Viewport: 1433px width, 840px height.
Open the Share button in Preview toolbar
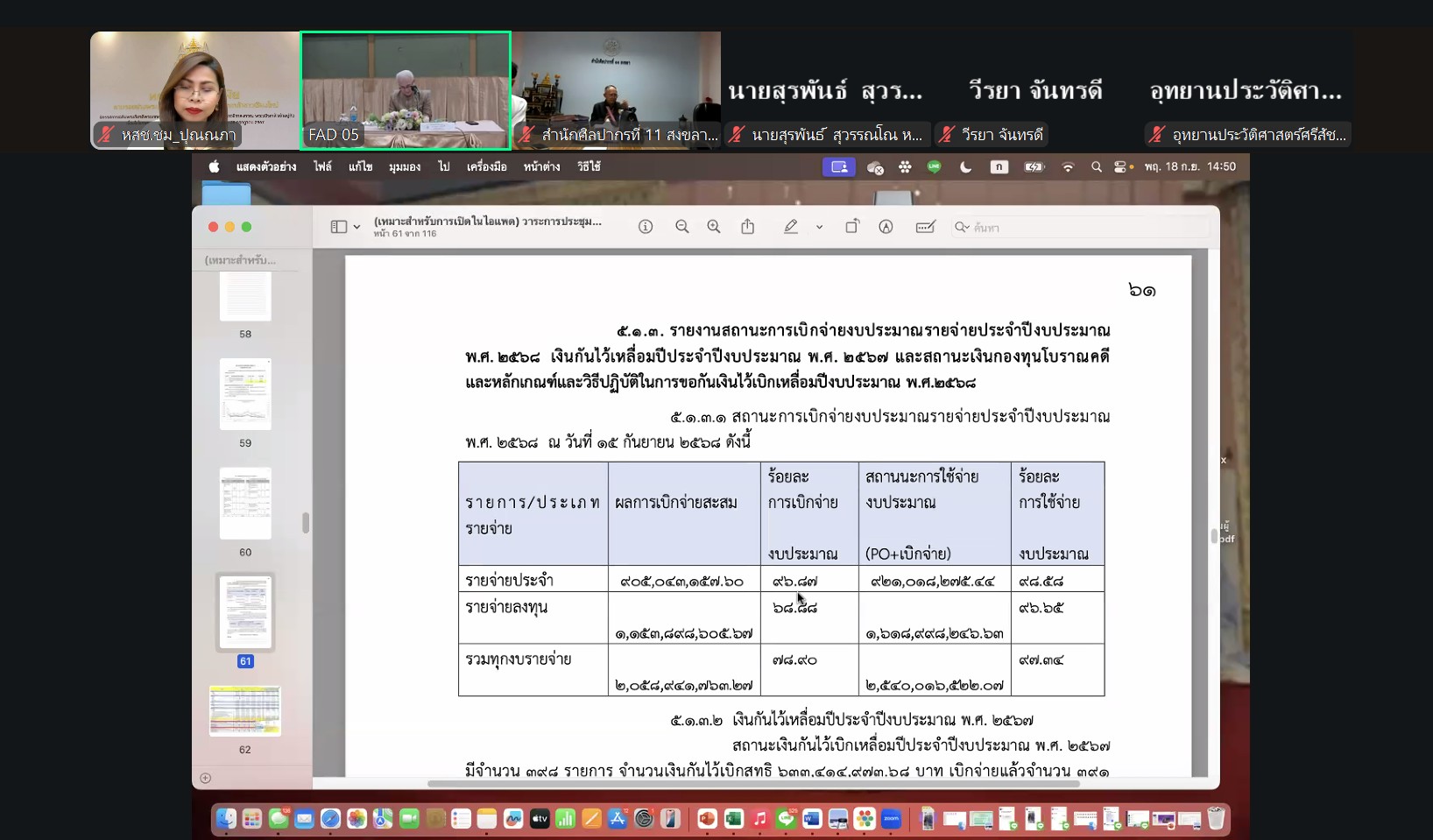tap(747, 227)
